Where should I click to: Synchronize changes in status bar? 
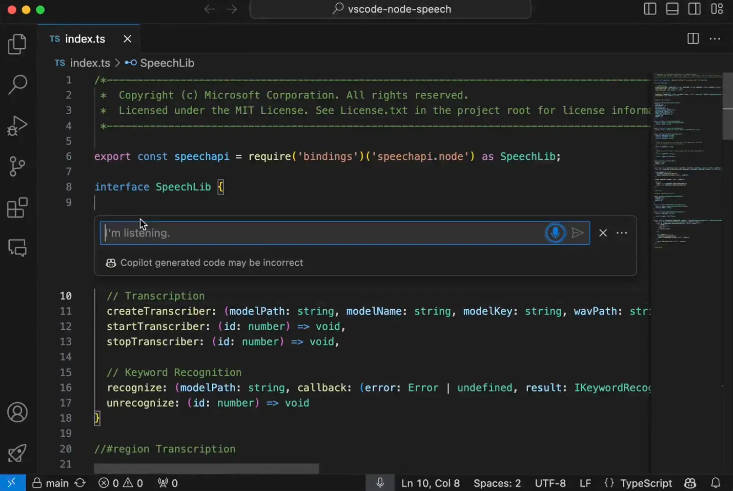80,483
